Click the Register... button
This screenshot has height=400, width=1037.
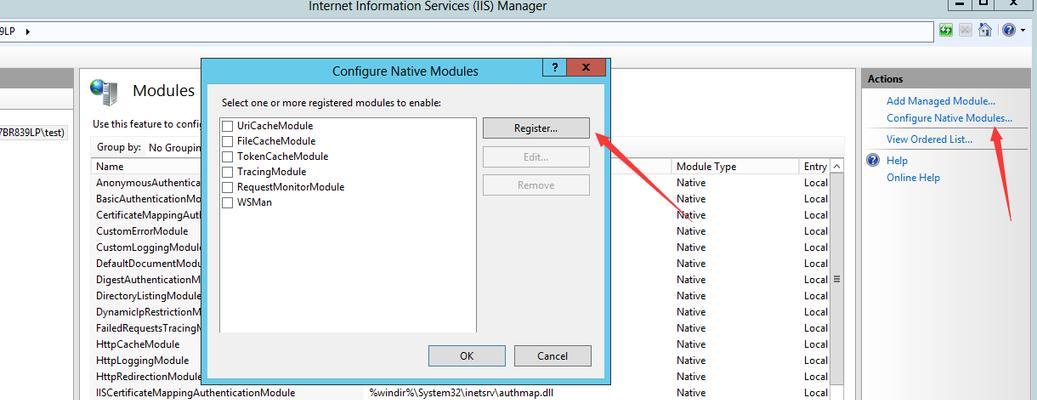coord(536,128)
